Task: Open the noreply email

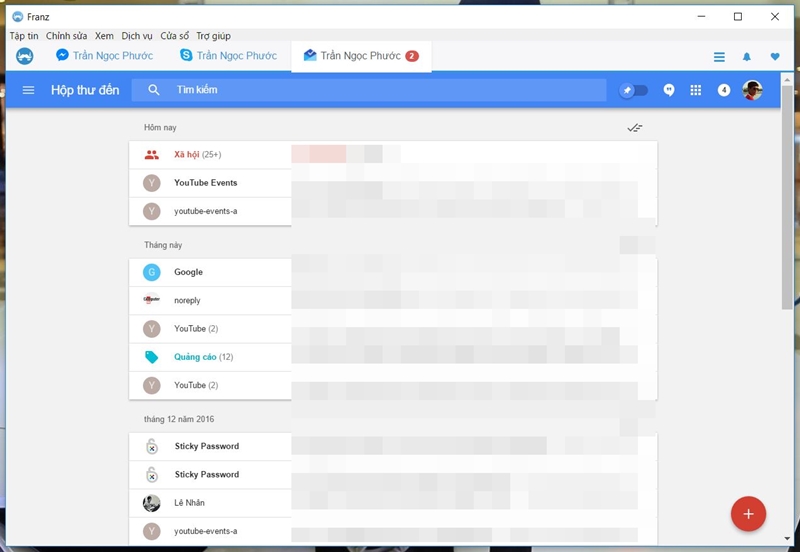Action: click(393, 300)
